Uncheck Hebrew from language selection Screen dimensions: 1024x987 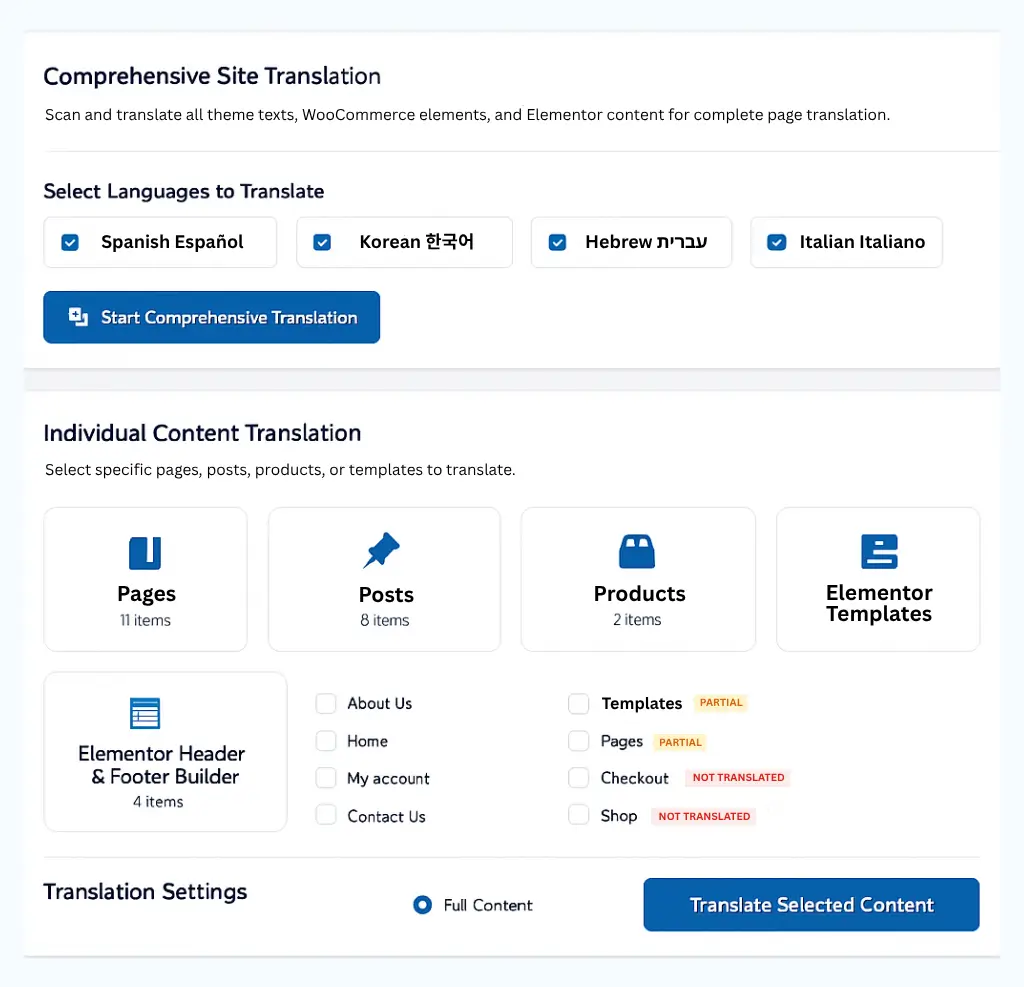[x=557, y=242]
